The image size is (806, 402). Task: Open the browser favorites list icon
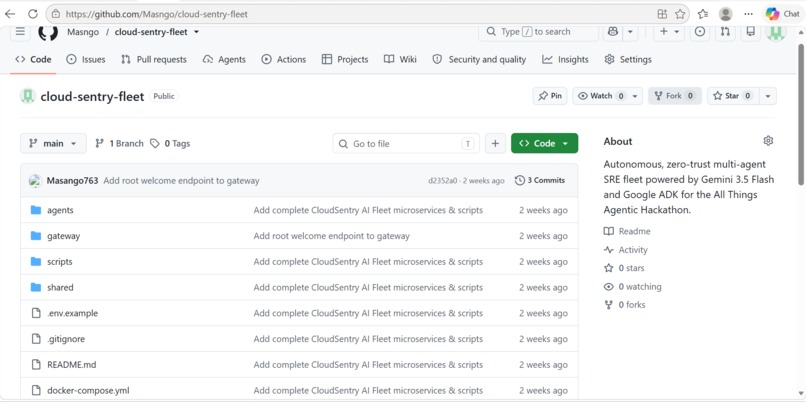(x=703, y=14)
